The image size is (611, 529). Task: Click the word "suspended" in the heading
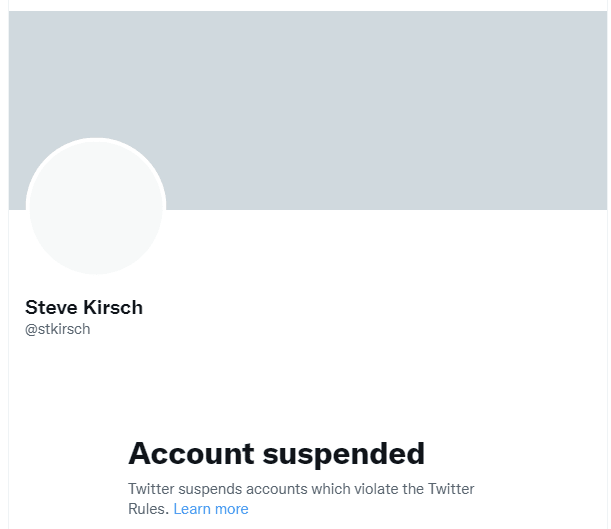coord(343,453)
